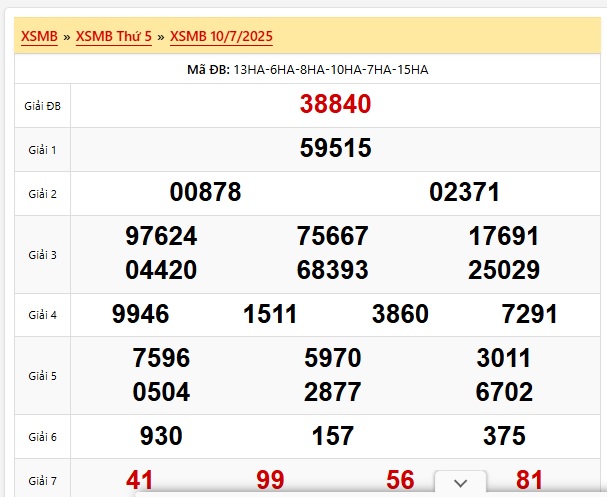607x497 pixels.
Task: Select Giải 5 number 7596
Action: [x=161, y=358]
